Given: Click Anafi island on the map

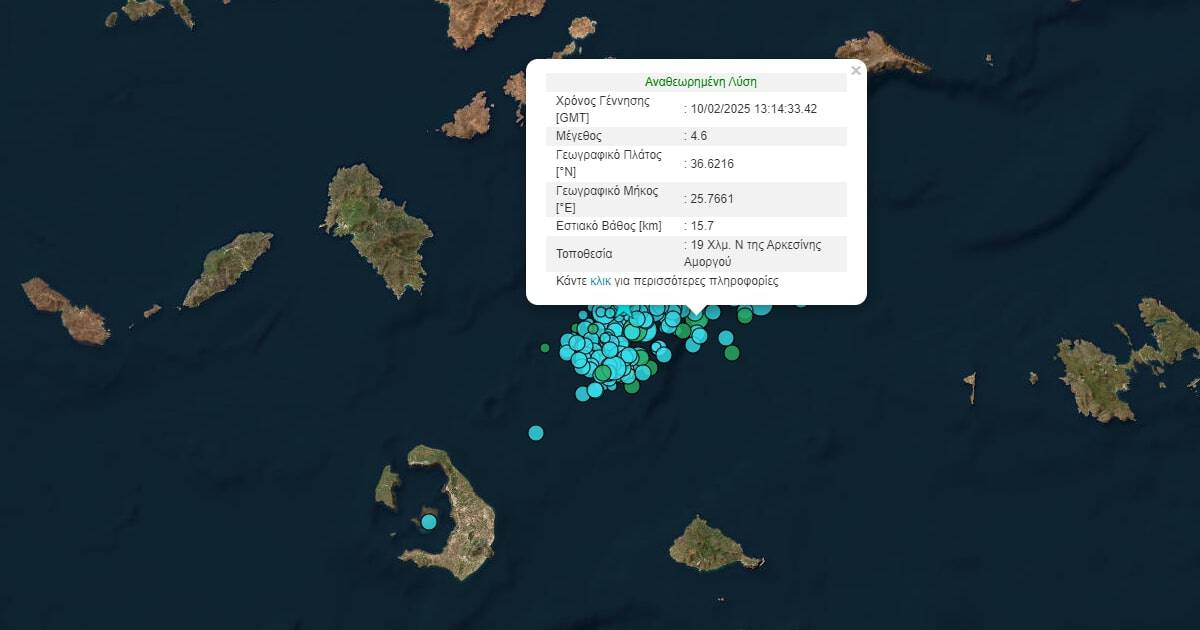Looking at the screenshot, I should tap(713, 545).
